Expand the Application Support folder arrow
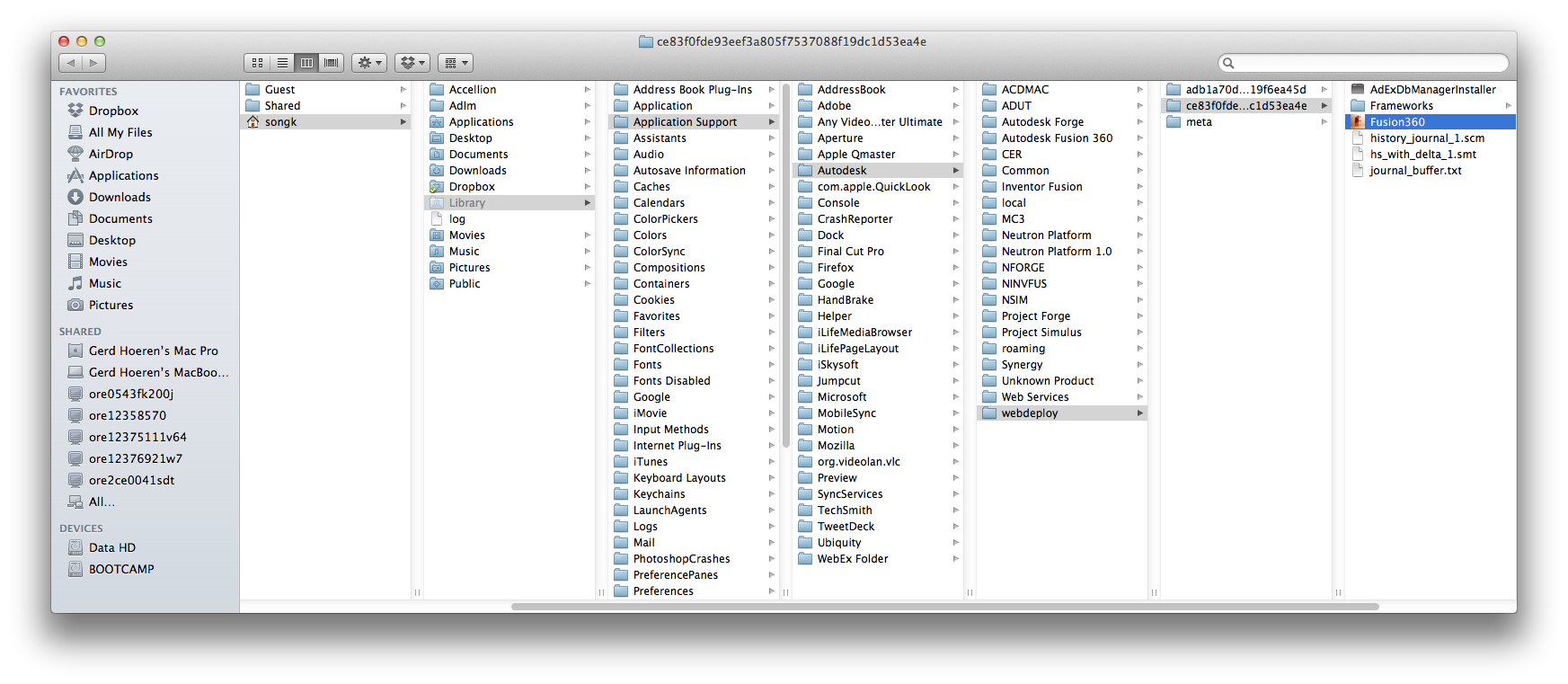 [x=772, y=122]
